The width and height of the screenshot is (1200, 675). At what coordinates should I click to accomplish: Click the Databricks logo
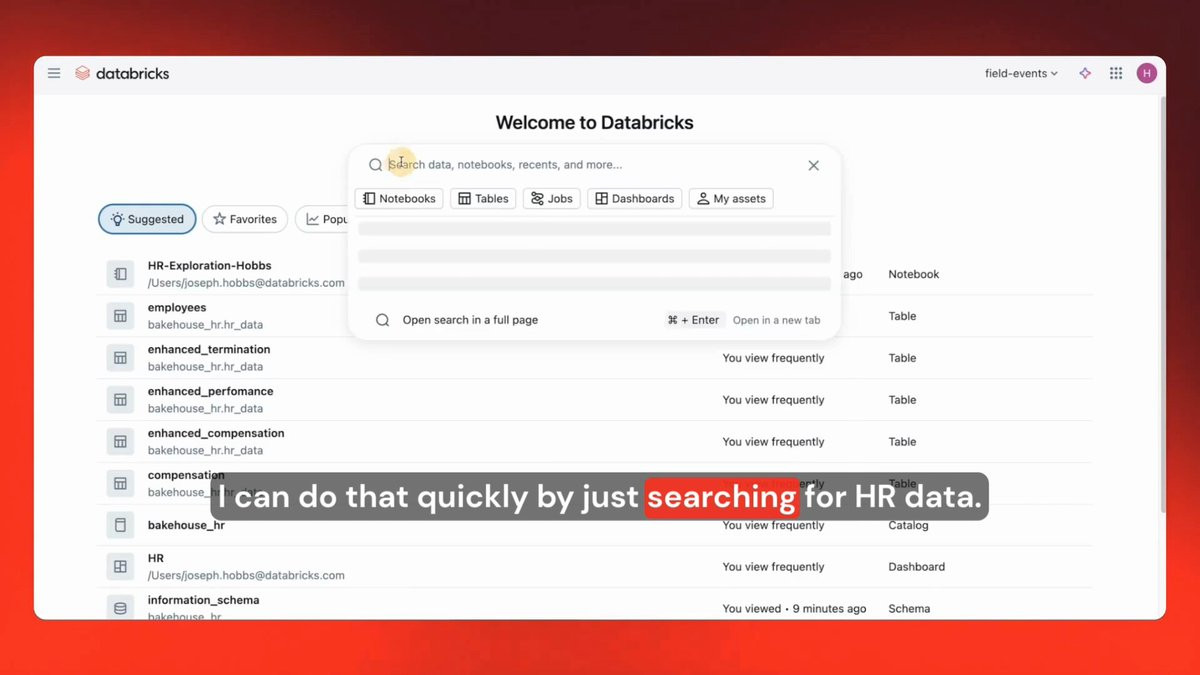[x=122, y=73]
